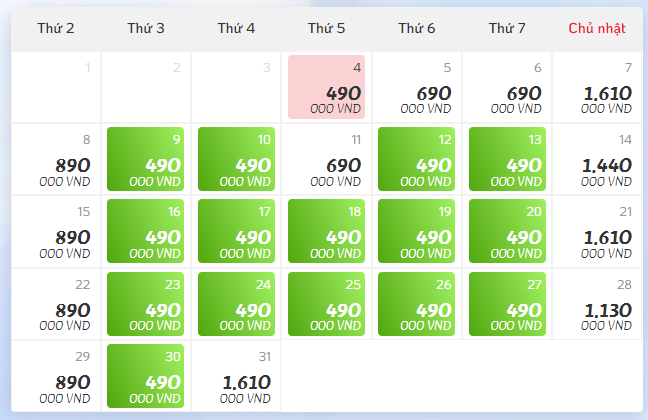Pick green fare cell for date 13

coord(506,159)
